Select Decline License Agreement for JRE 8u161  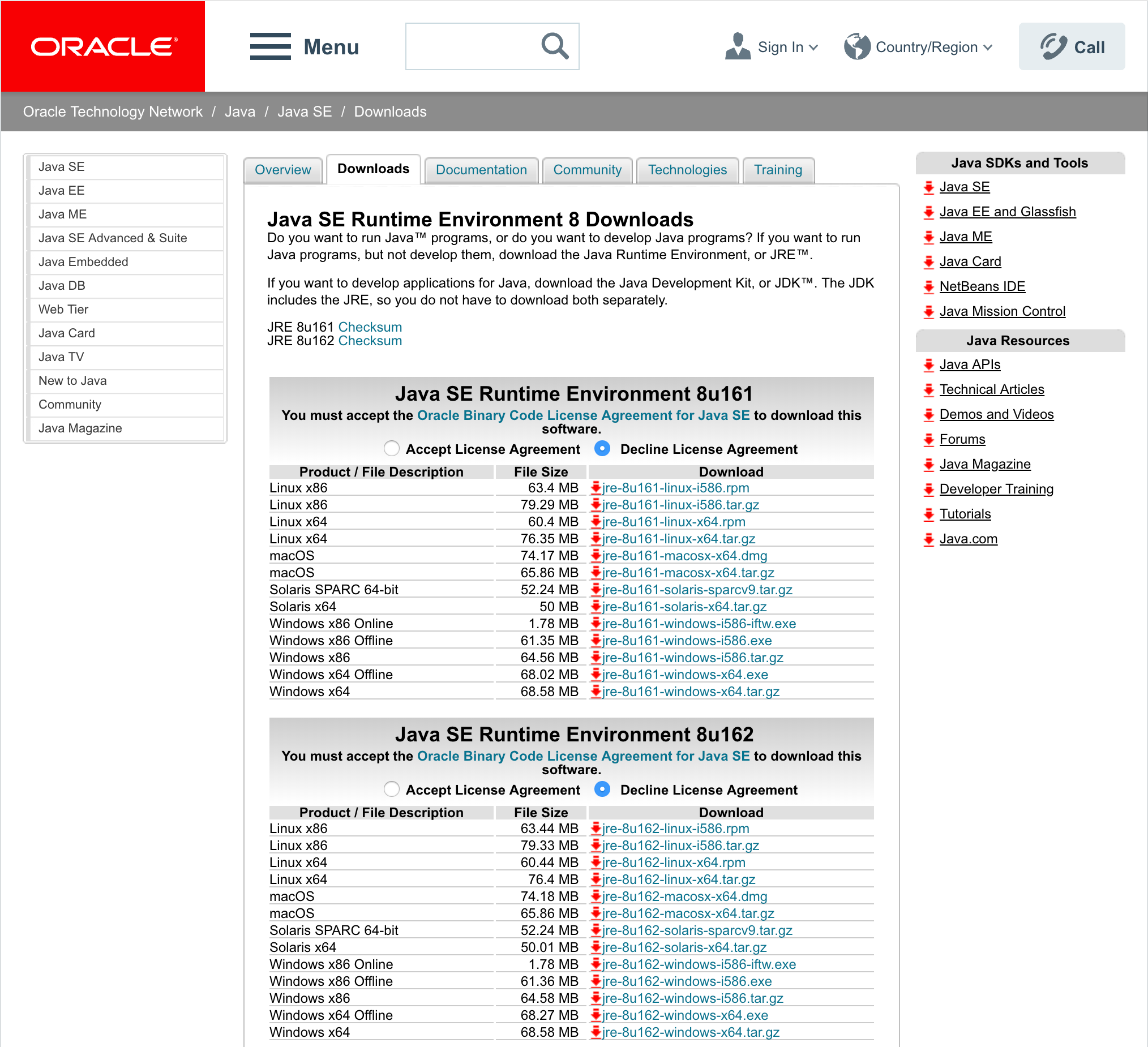click(602, 449)
